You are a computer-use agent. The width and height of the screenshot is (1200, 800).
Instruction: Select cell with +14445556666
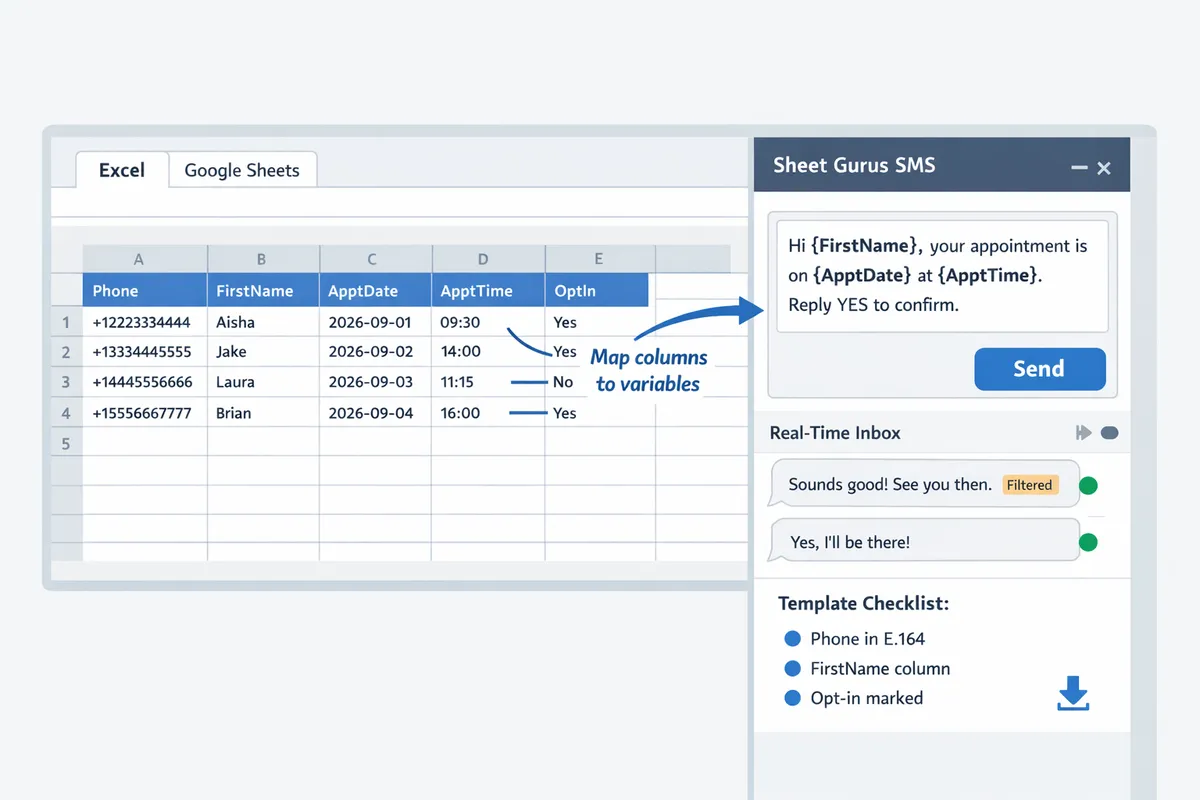click(145, 382)
